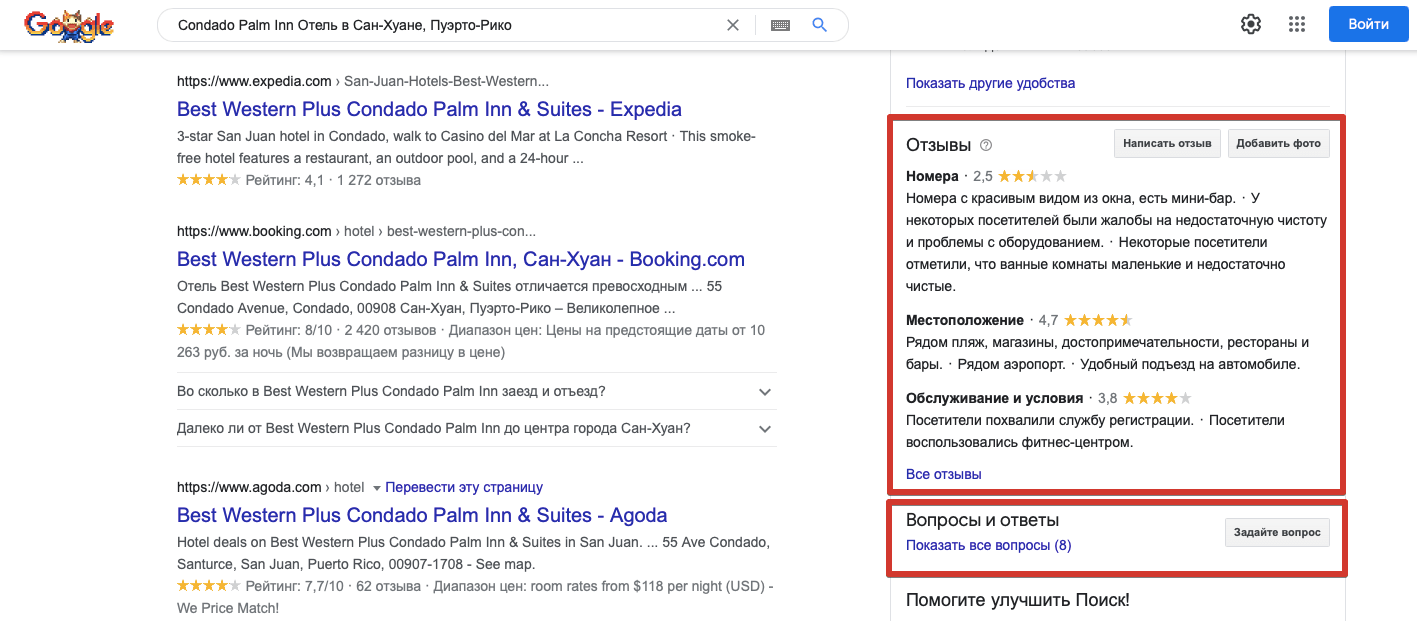Viewport: 1417px width, 621px height.
Task: Click the https://www.booking.com URL text
Action: pos(254,231)
